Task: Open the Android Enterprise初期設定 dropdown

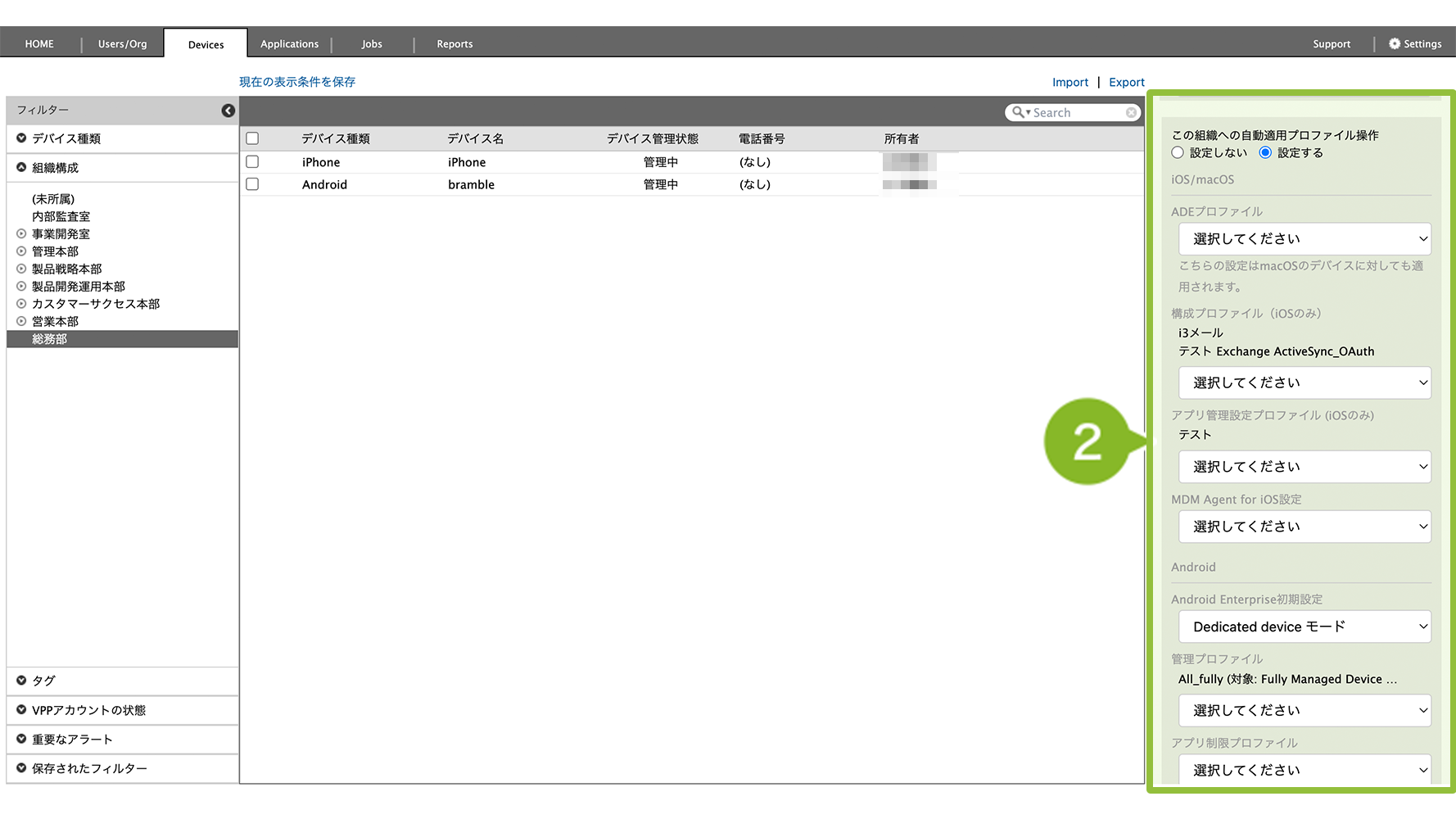Action: 1305,627
